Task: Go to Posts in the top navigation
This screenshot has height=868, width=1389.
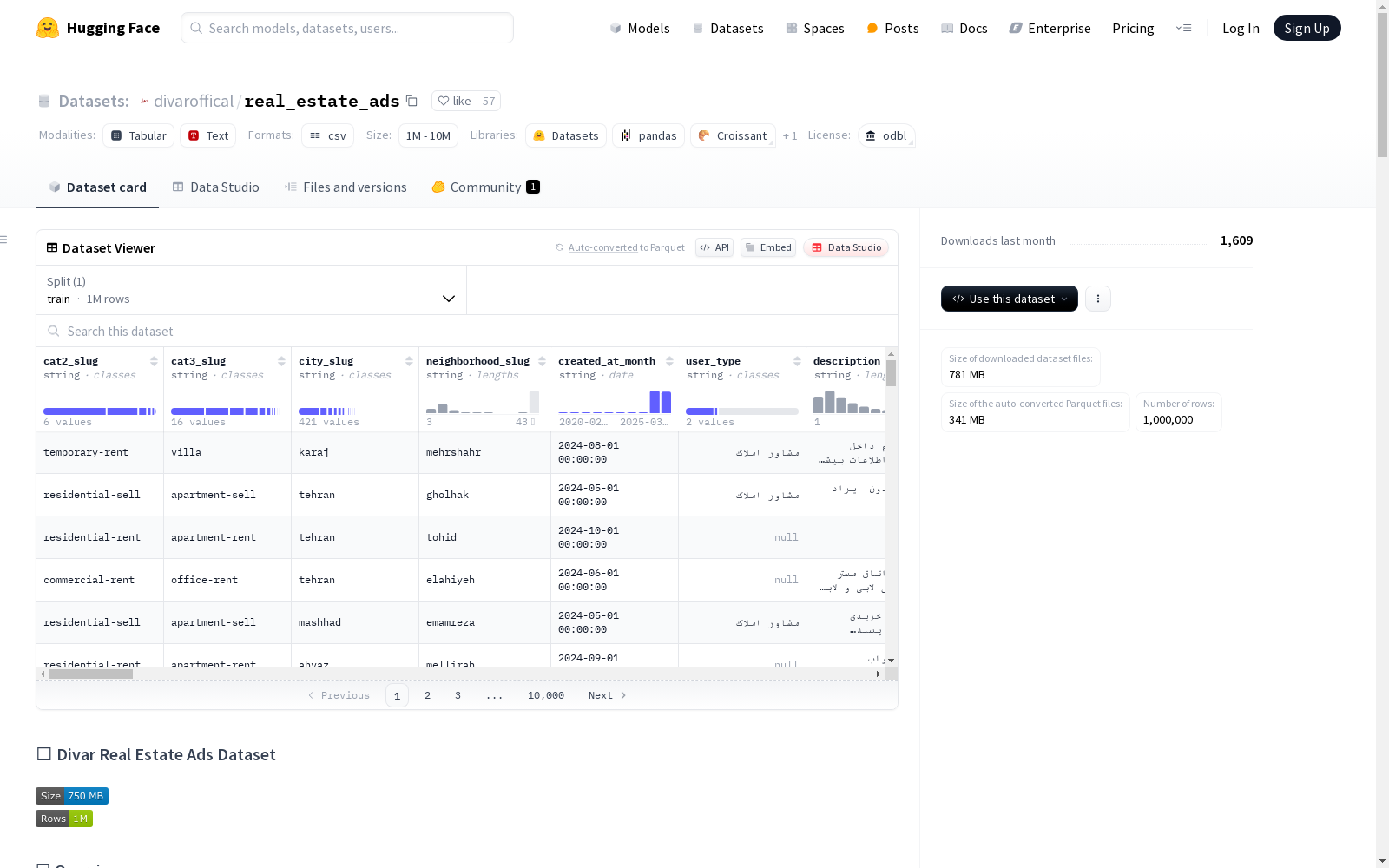Action: click(x=892, y=29)
